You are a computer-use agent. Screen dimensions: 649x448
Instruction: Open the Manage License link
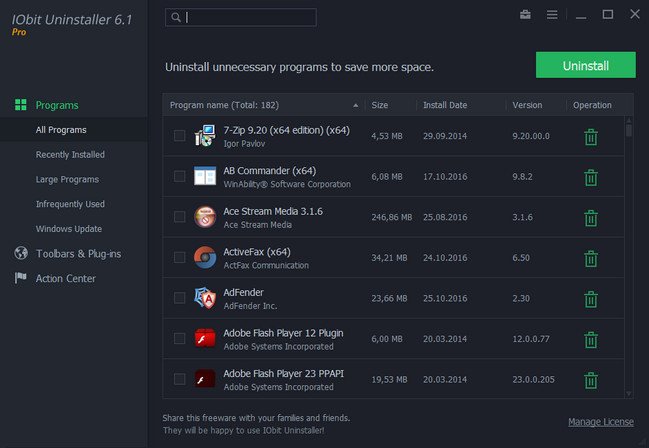[601, 422]
